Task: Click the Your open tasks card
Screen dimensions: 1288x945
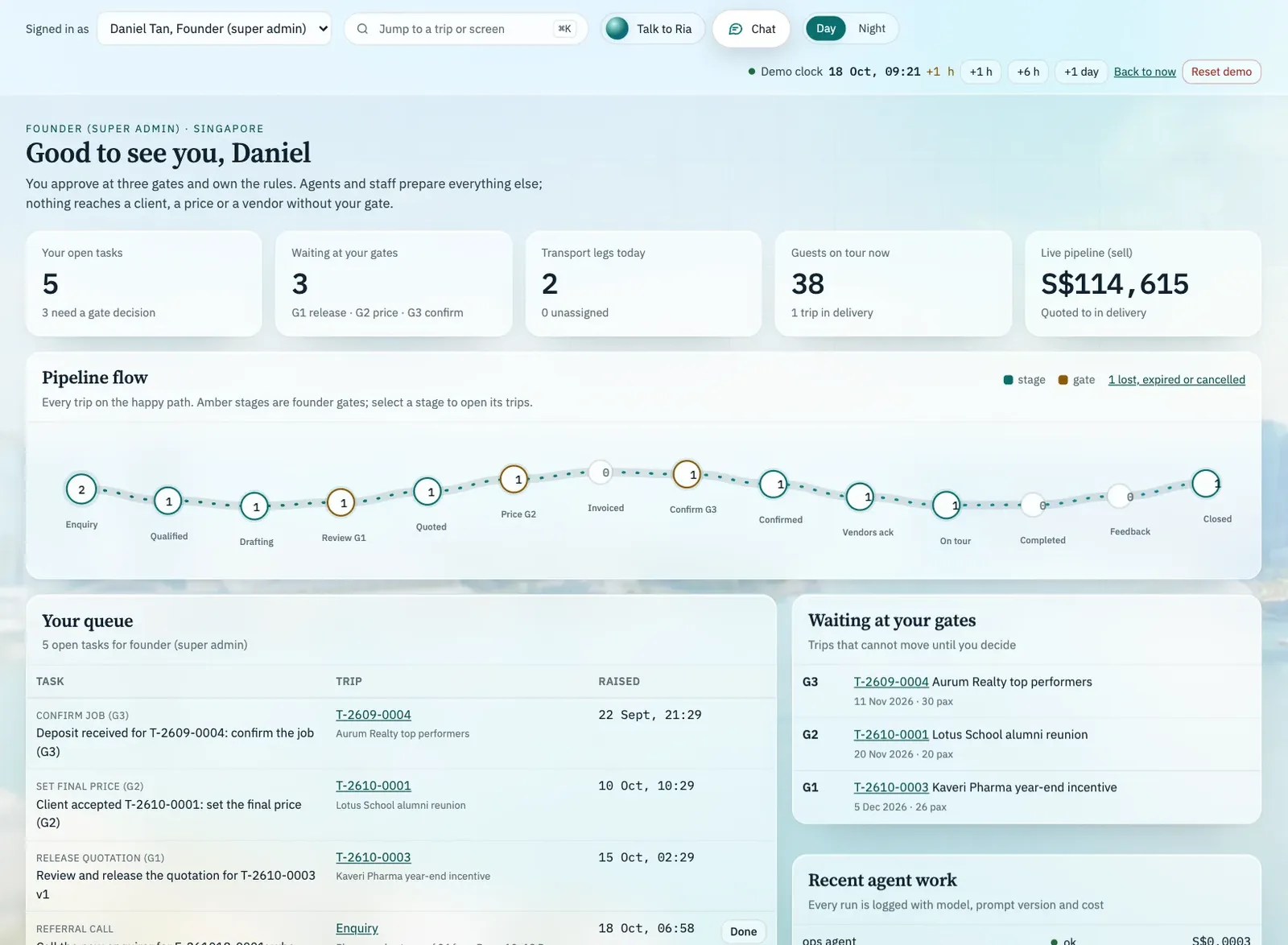Action: 144,283
